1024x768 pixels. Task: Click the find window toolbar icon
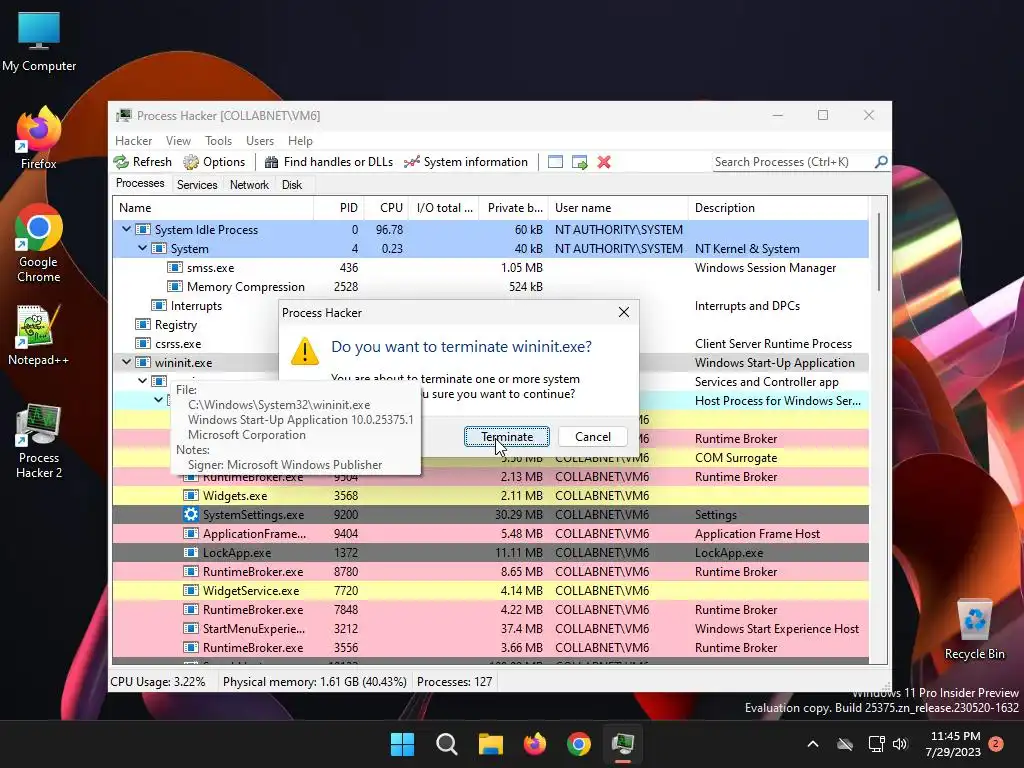tap(555, 162)
